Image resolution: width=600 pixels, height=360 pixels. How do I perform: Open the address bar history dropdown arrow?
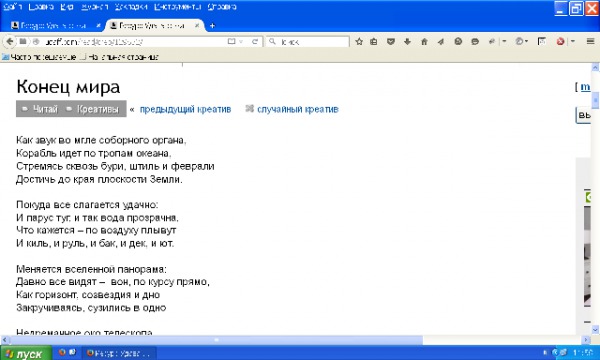[x=241, y=41]
